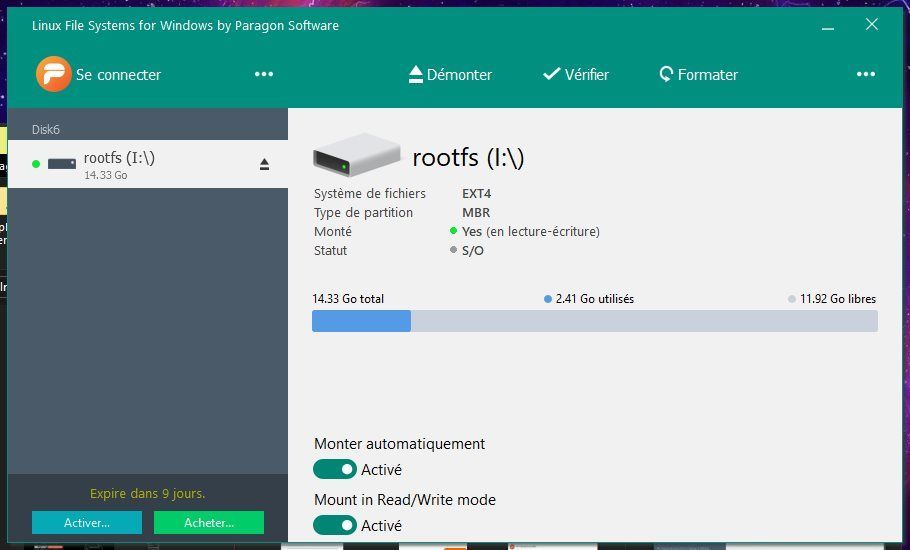This screenshot has height=550, width=910.
Task: Click the rootfs (I:\) heading title
Action: click(468, 157)
